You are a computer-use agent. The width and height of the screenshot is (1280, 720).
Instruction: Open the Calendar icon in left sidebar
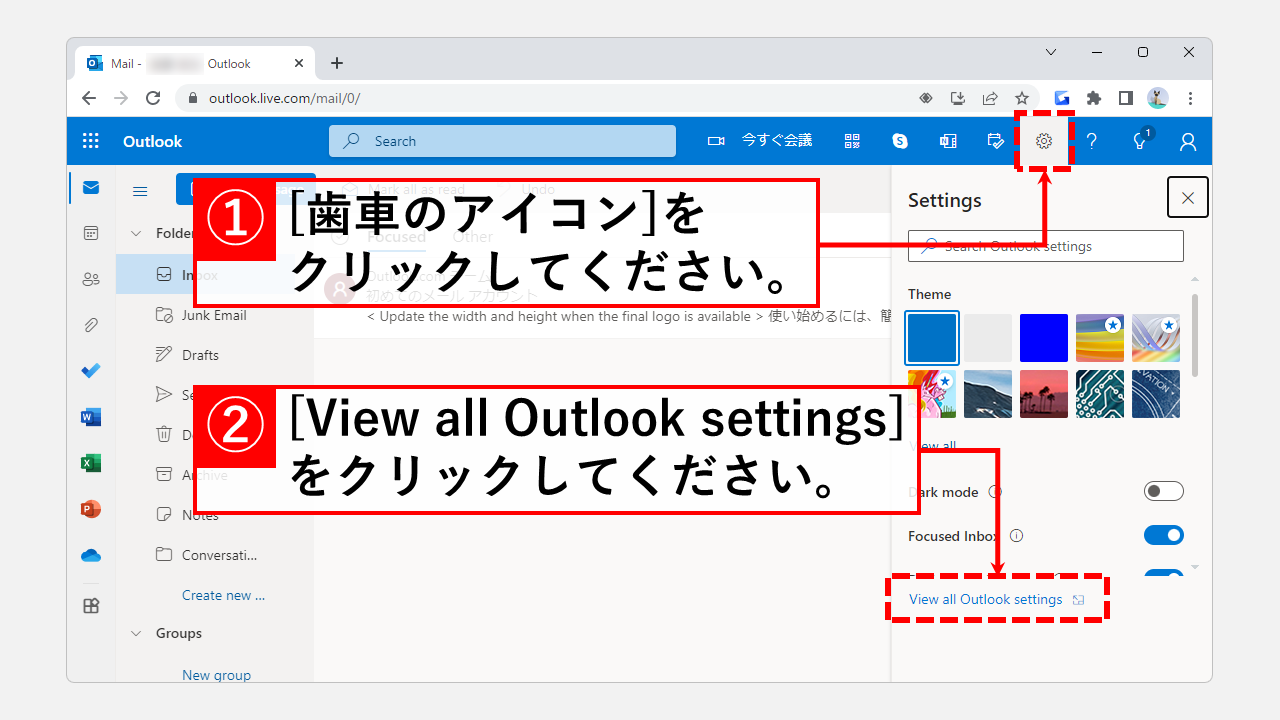click(x=91, y=232)
